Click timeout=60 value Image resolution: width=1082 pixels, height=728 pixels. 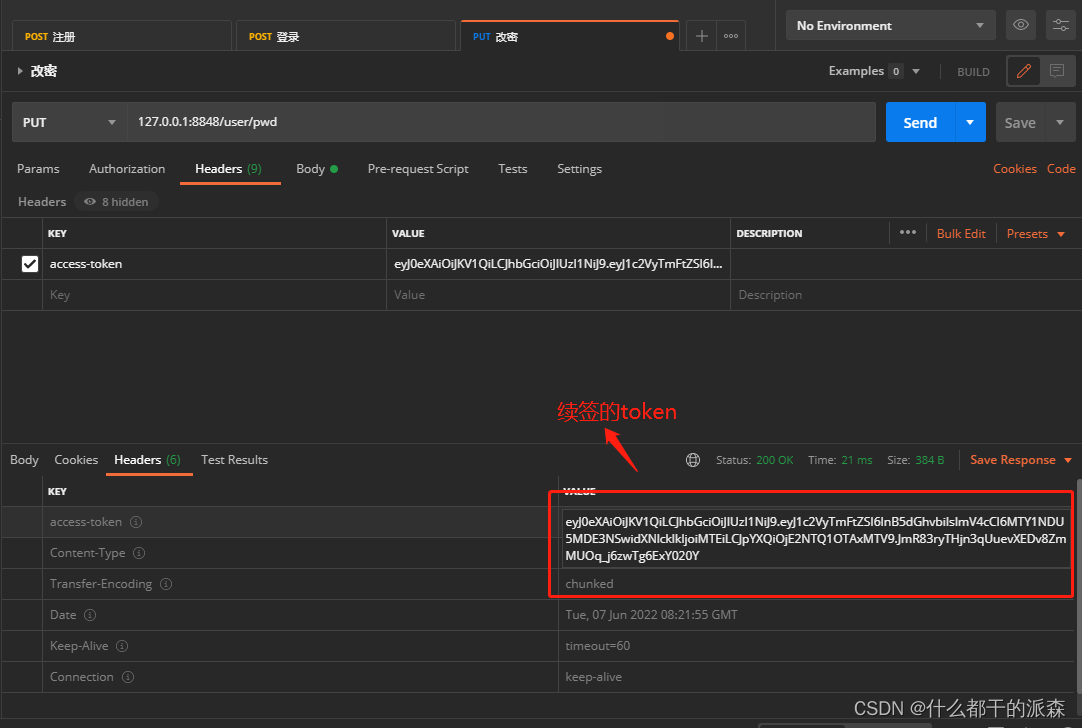tap(598, 646)
